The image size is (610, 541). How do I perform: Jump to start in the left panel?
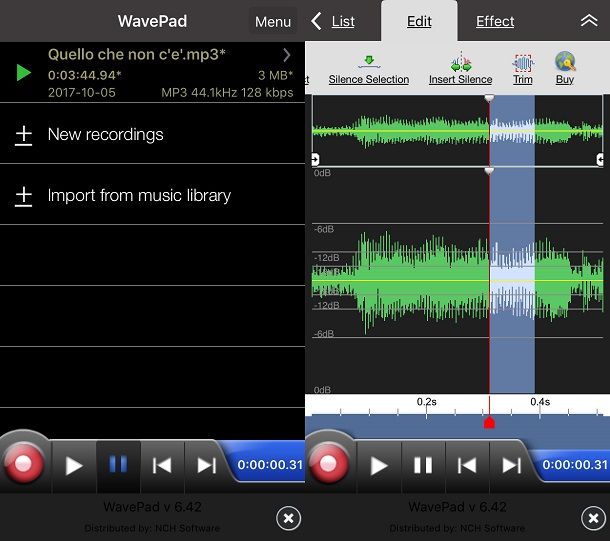click(162, 466)
